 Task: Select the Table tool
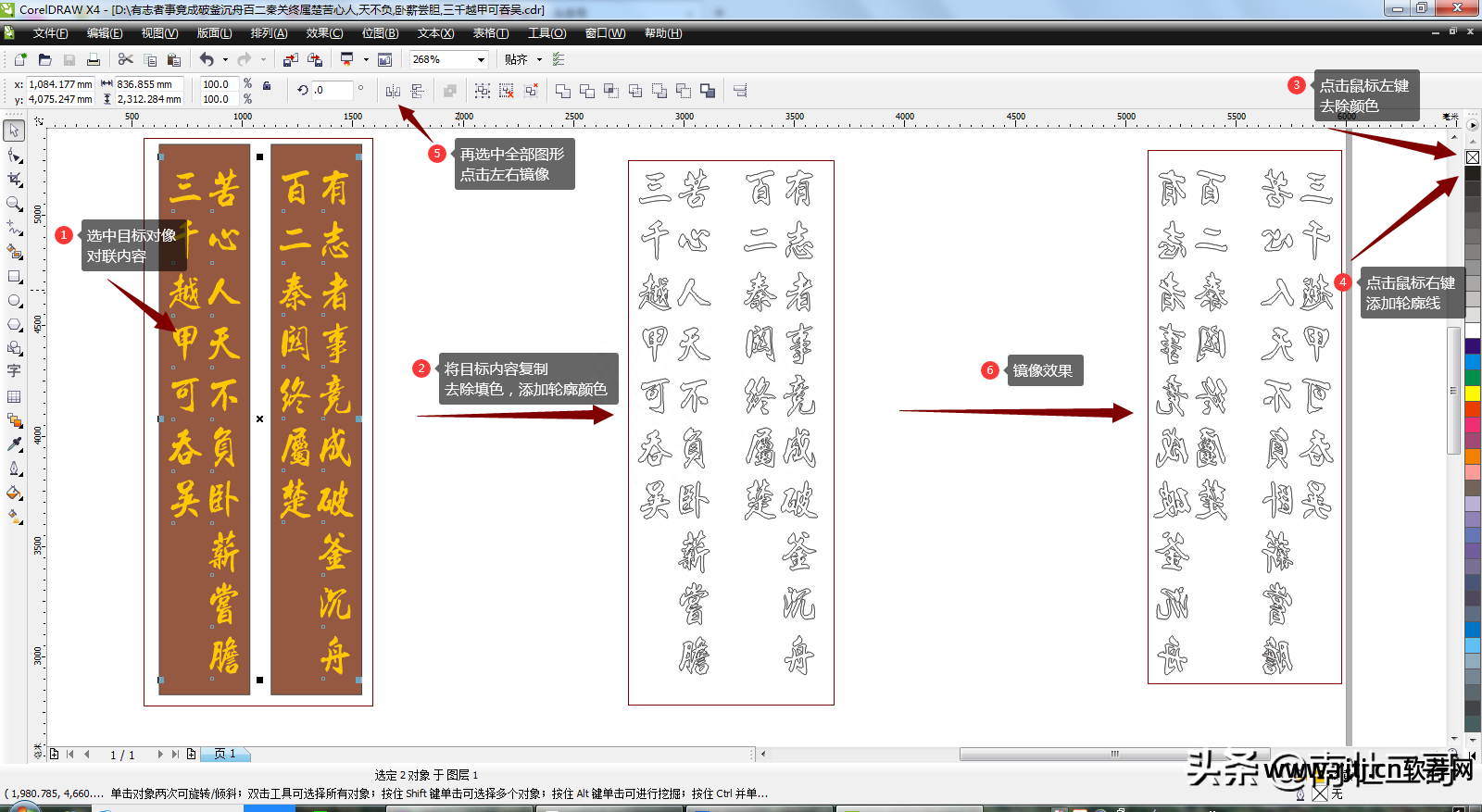[x=14, y=396]
